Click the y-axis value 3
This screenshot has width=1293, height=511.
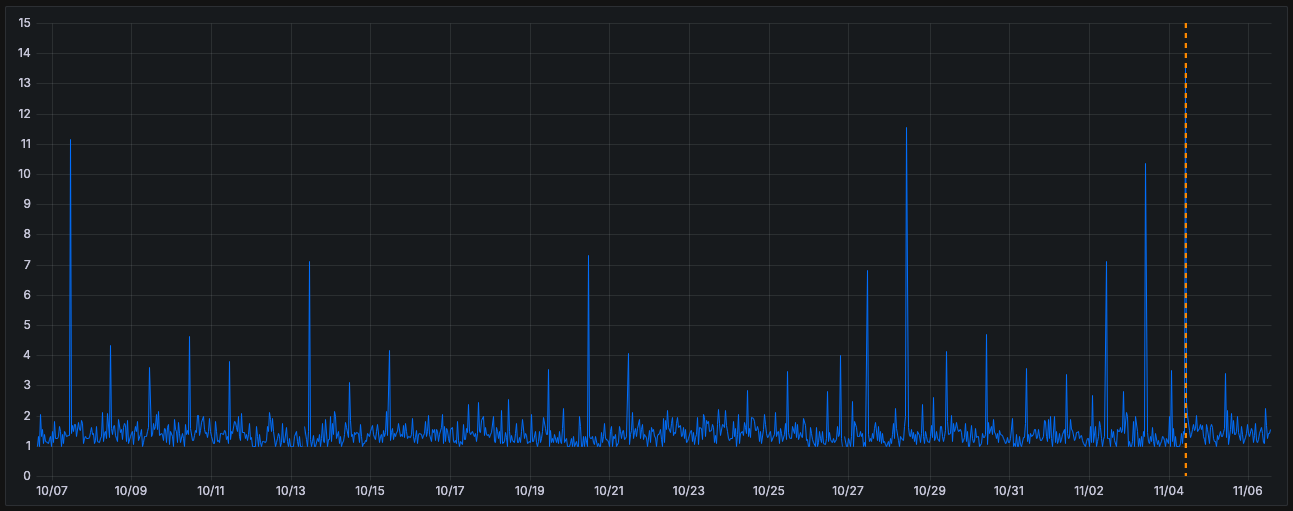(x=27, y=385)
